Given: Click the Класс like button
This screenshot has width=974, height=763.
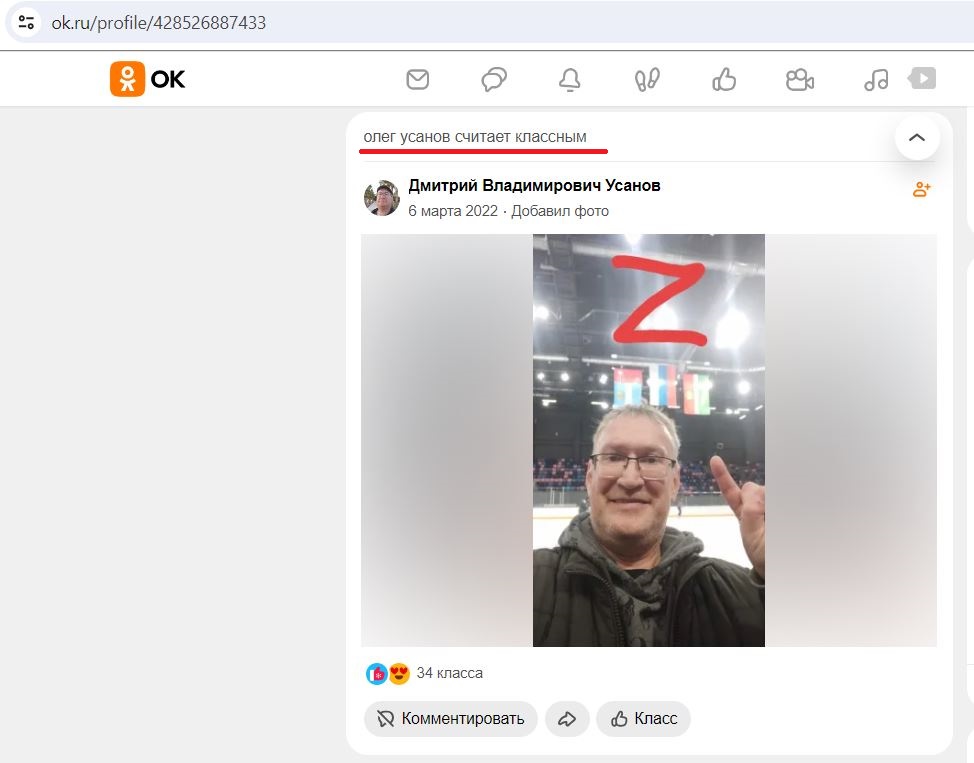Looking at the screenshot, I should point(644,719).
